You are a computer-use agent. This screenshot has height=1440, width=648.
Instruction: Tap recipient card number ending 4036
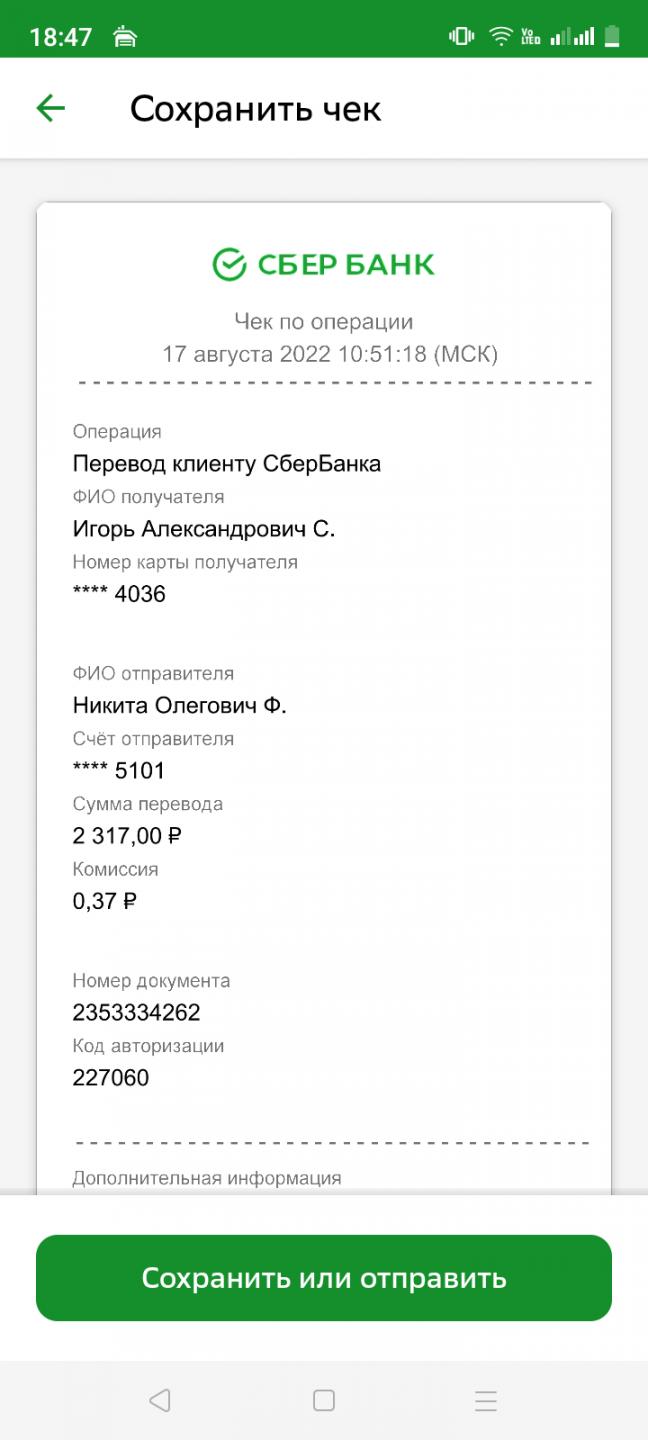click(x=119, y=594)
